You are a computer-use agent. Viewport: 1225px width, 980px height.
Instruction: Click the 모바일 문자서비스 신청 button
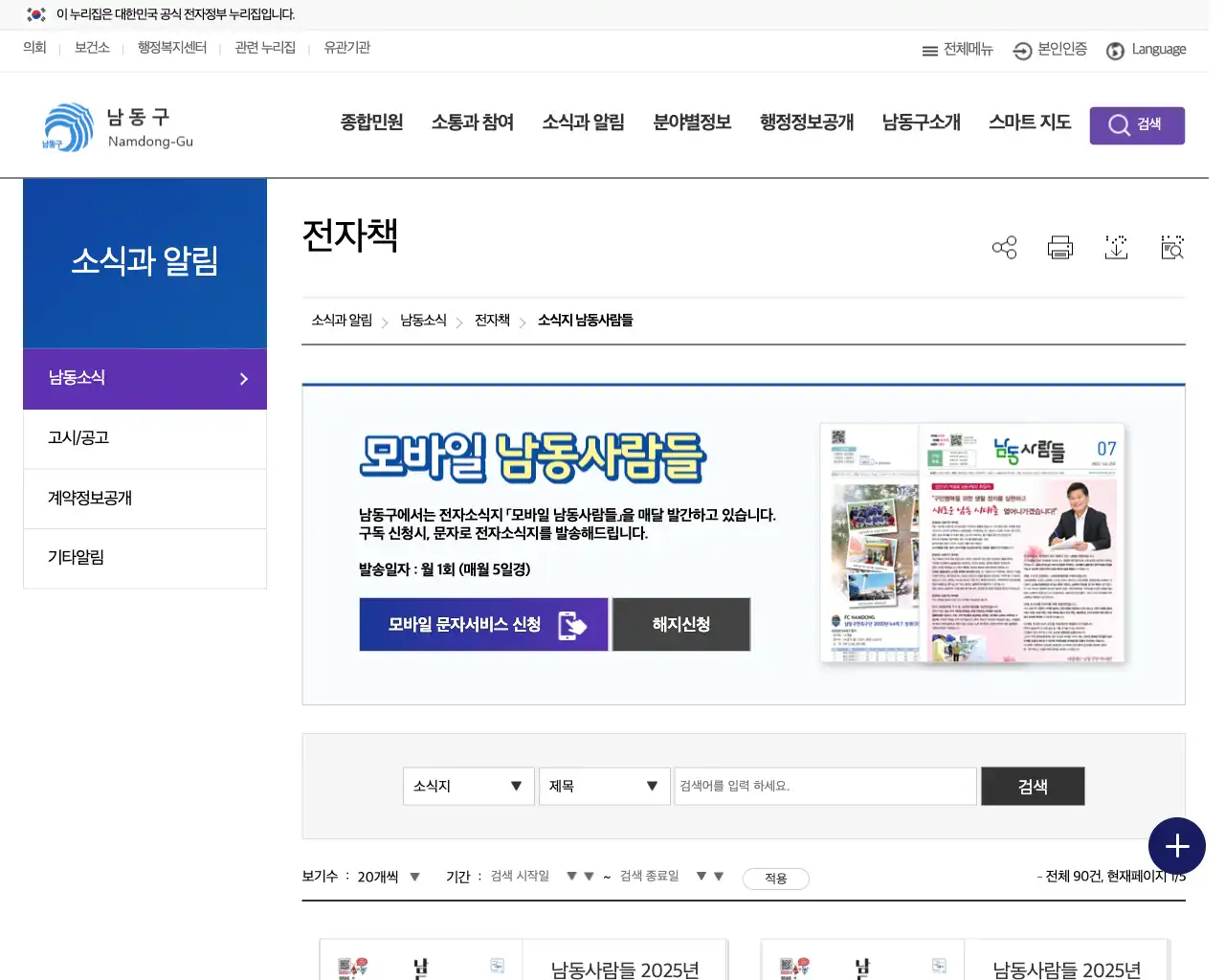point(483,624)
